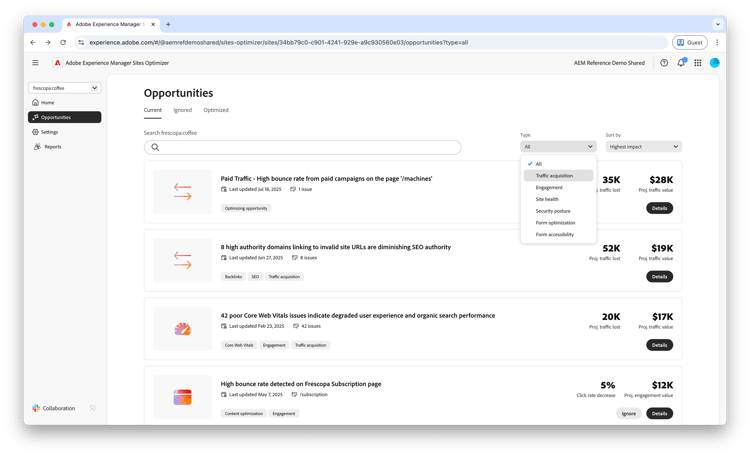The width and height of the screenshot is (750, 456).
Task: Click the Core Web Vitals tag
Action: coord(239,345)
